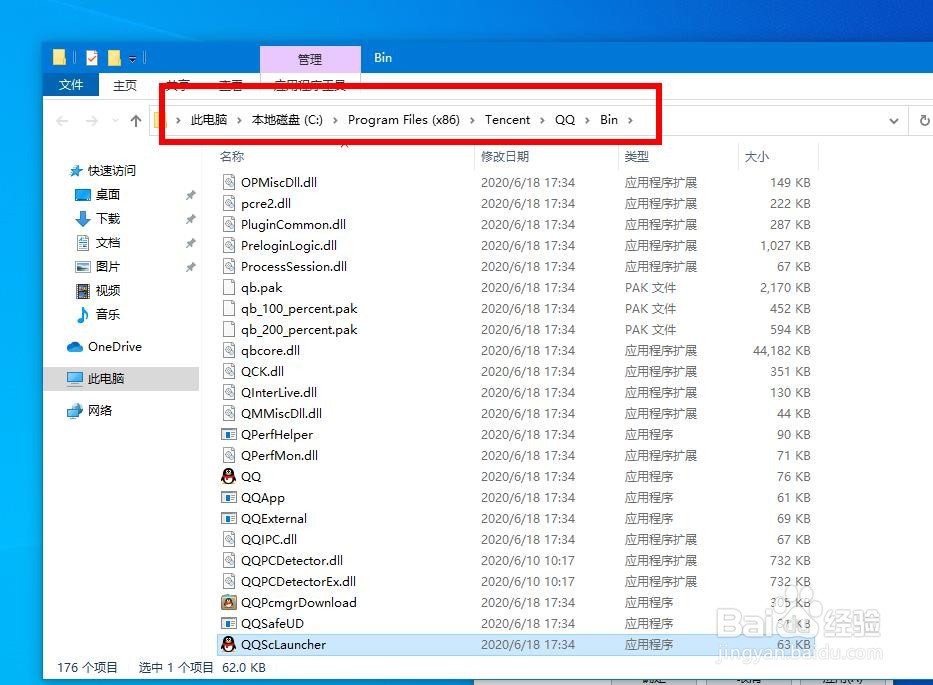Select file PreloginLogic.dll
933x685 pixels.
(289, 245)
